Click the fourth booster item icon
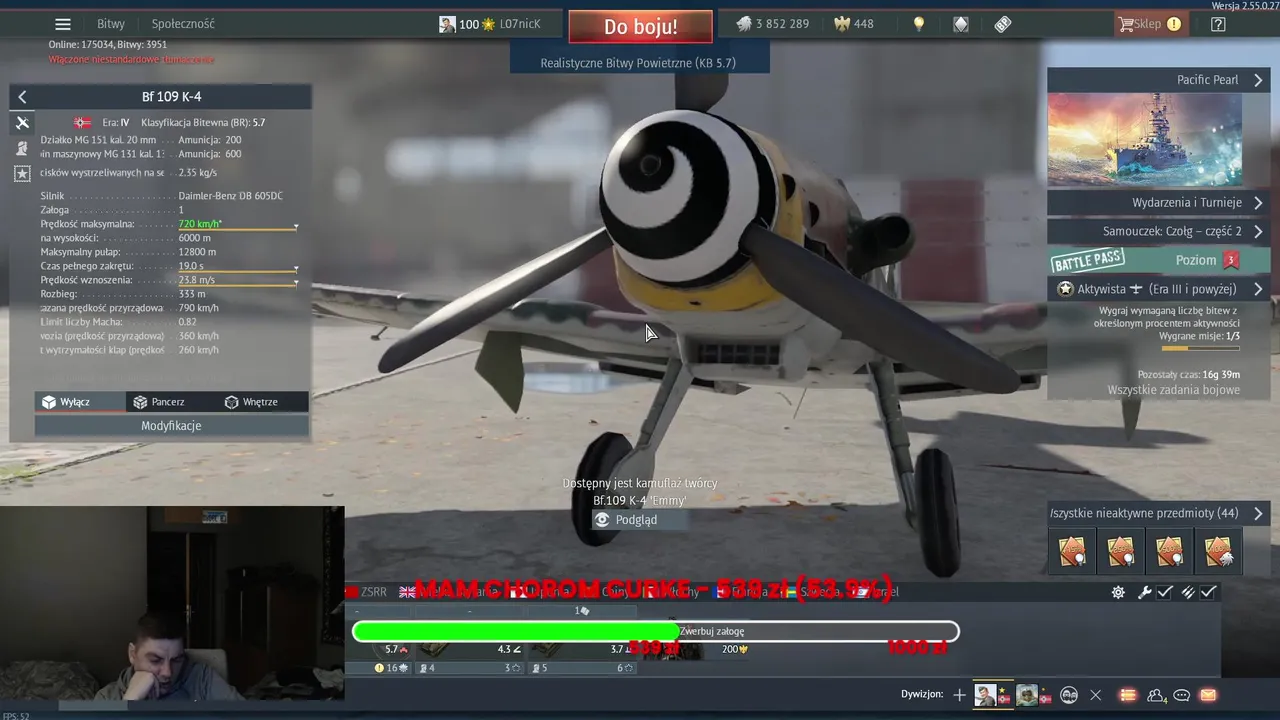The height and width of the screenshot is (720, 1280). tap(1218, 551)
